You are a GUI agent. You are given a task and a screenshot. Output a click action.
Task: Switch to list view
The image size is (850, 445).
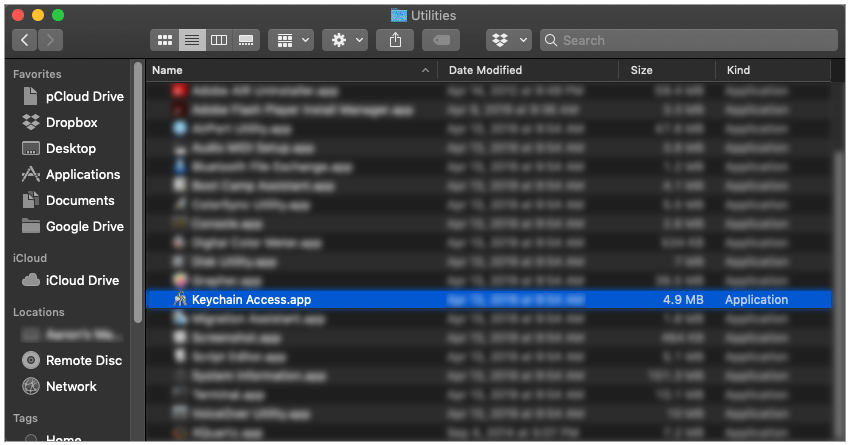pyautogui.click(x=192, y=40)
